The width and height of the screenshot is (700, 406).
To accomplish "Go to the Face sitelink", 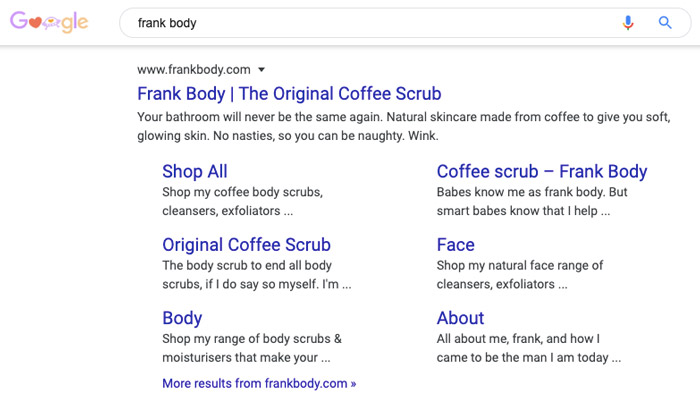I will [x=455, y=245].
